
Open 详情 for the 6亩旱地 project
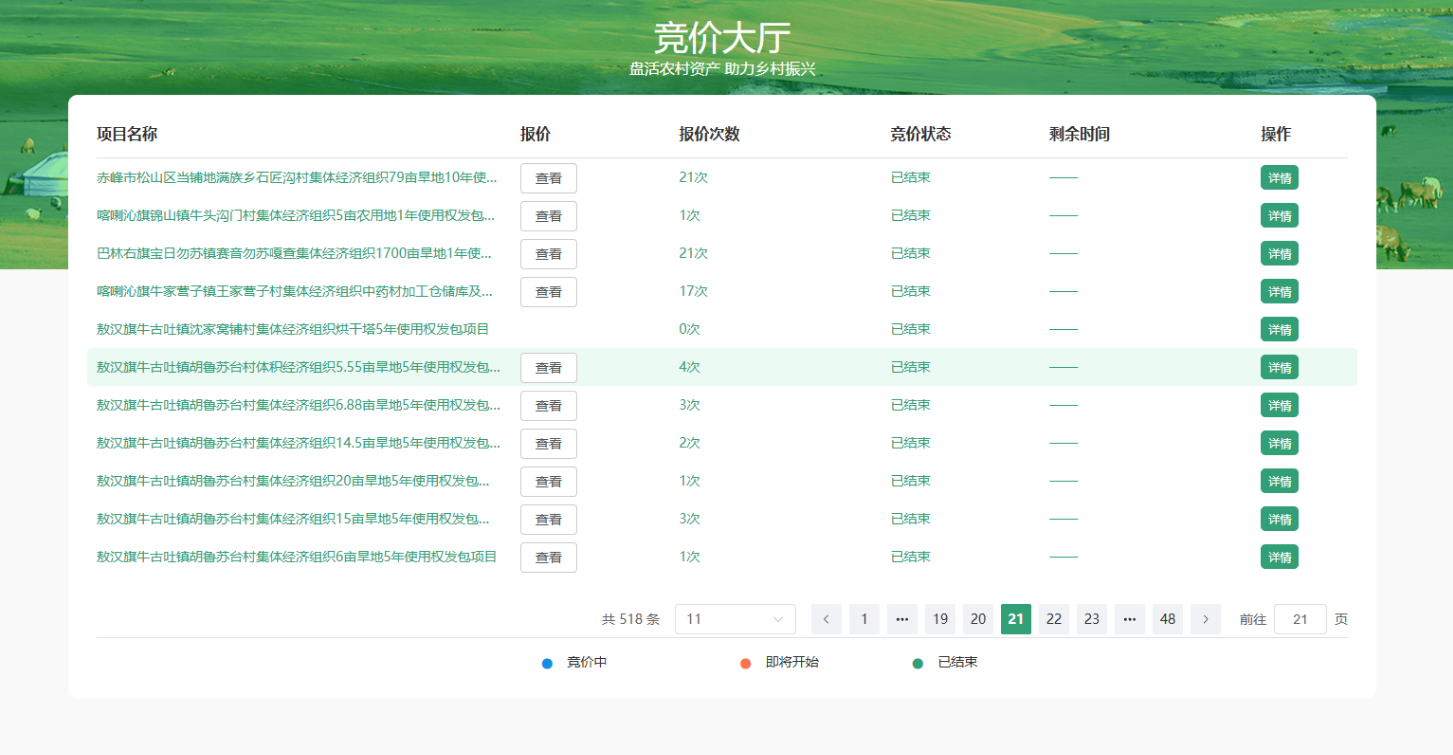click(x=1279, y=558)
